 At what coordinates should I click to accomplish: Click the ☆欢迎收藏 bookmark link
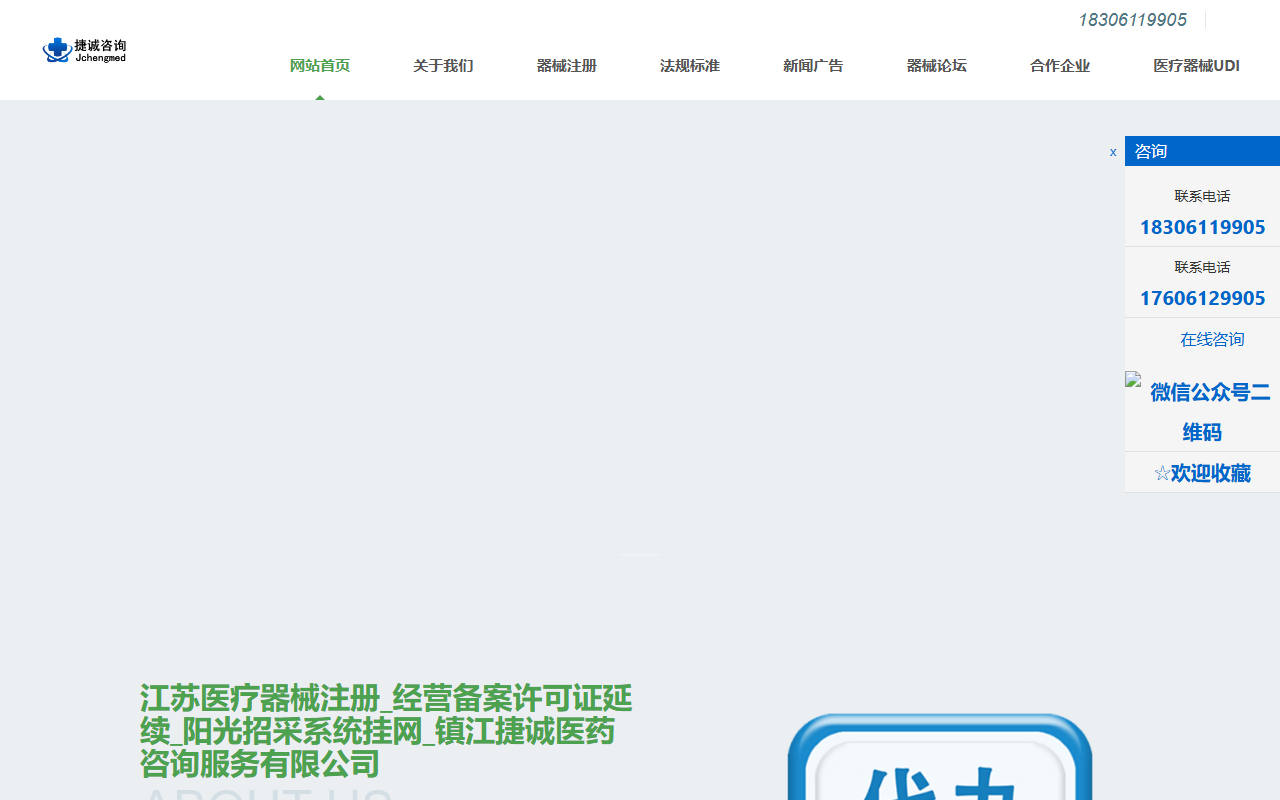point(1202,473)
